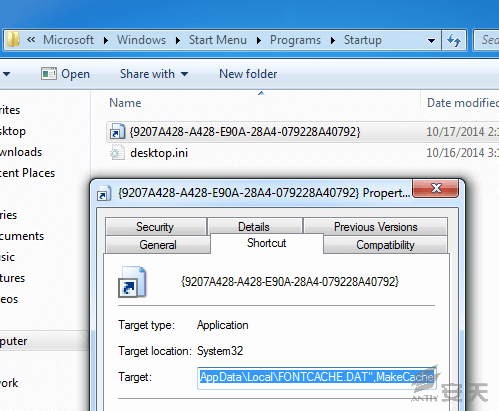Open Music library in navigation pane
Image resolution: width=499 pixels, height=411 pixels.
point(7,257)
